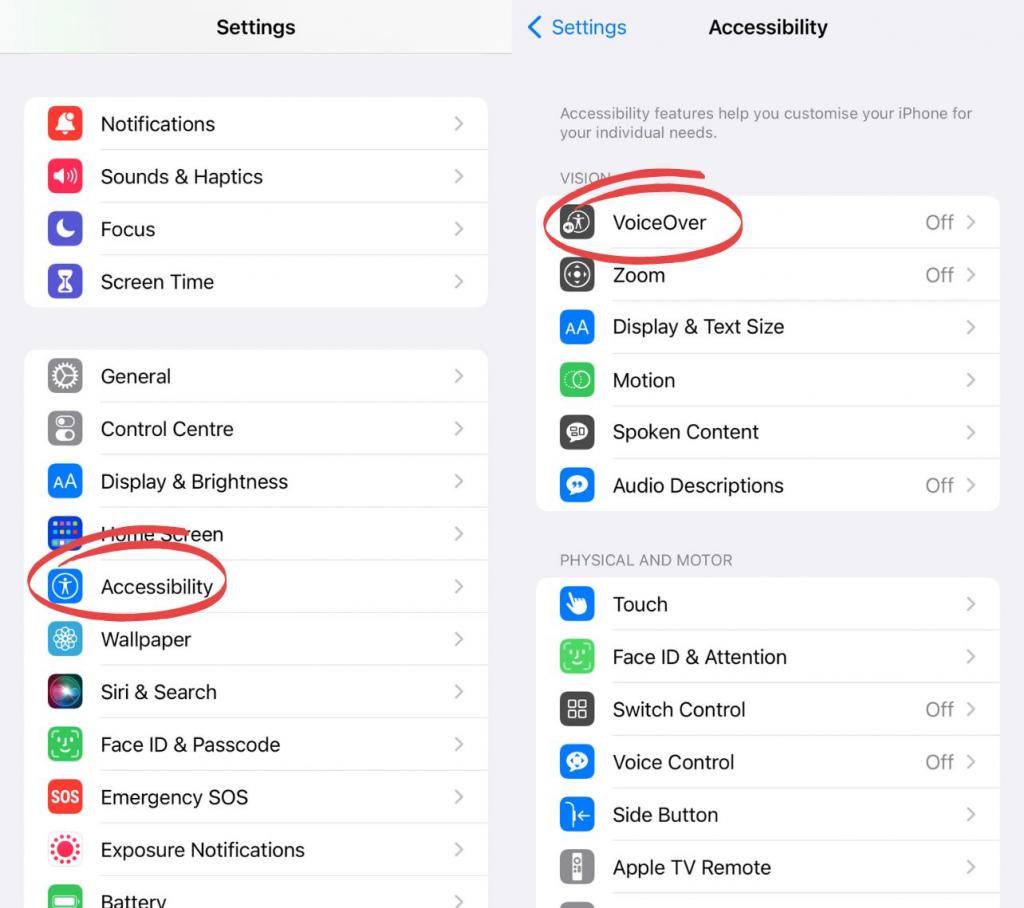The height and width of the screenshot is (908, 1024).
Task: Tap the Battery row label
Action: 133,900
